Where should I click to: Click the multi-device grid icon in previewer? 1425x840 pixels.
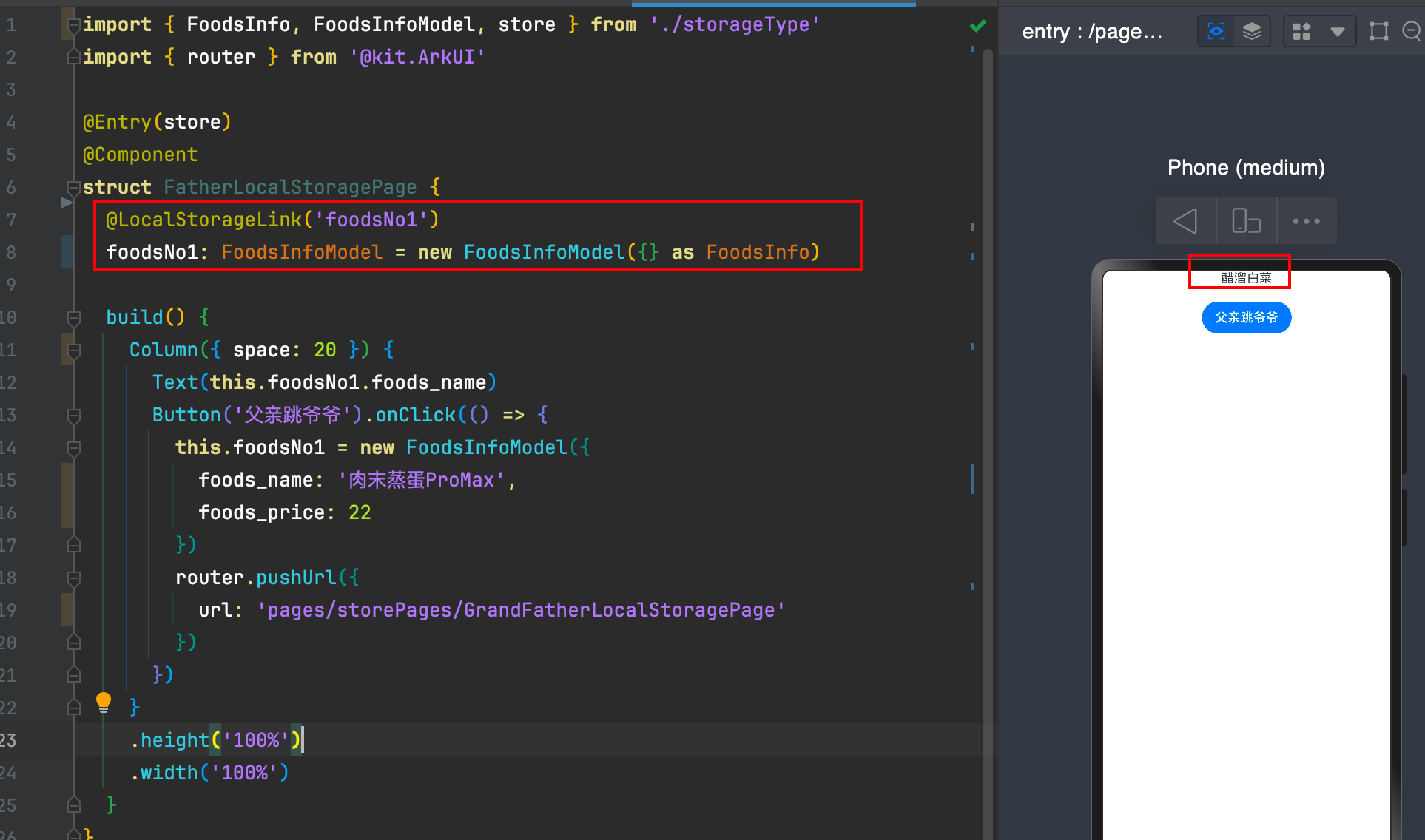(1301, 32)
